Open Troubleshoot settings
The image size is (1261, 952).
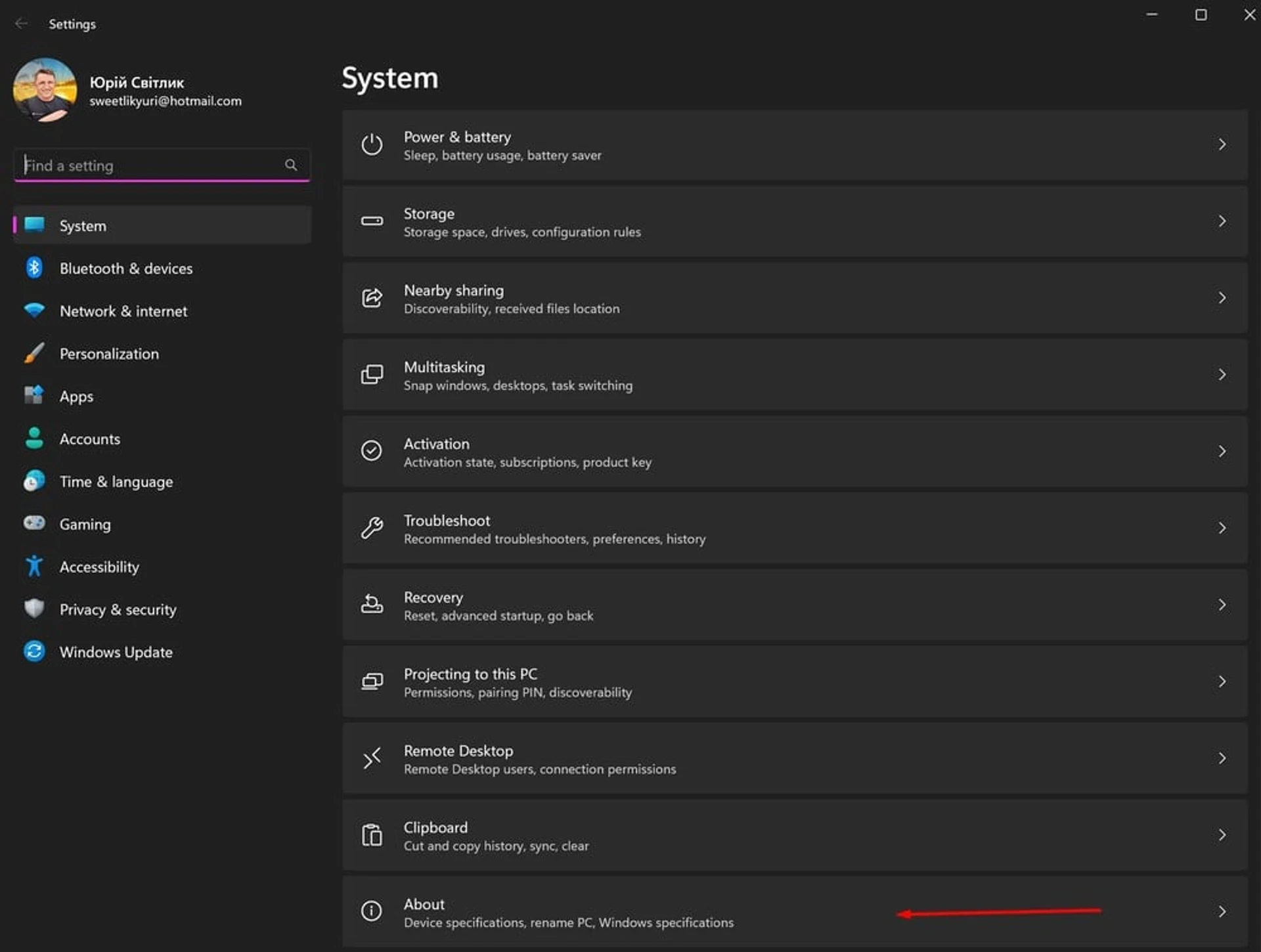coord(795,529)
